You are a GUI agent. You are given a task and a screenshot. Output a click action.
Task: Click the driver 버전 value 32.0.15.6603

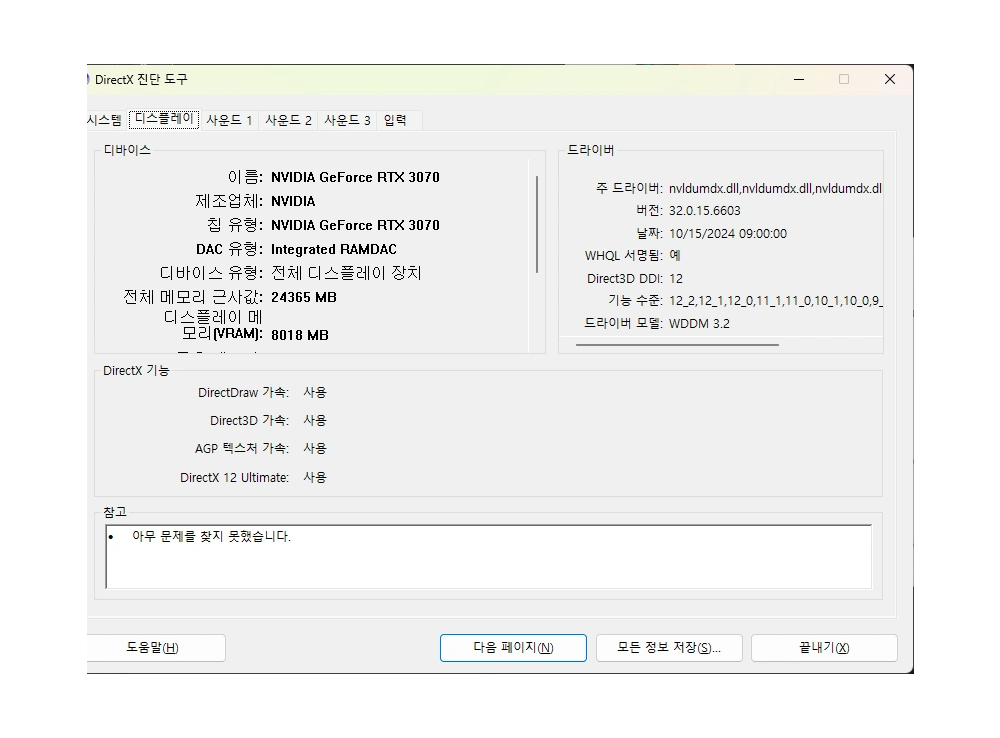705,211
